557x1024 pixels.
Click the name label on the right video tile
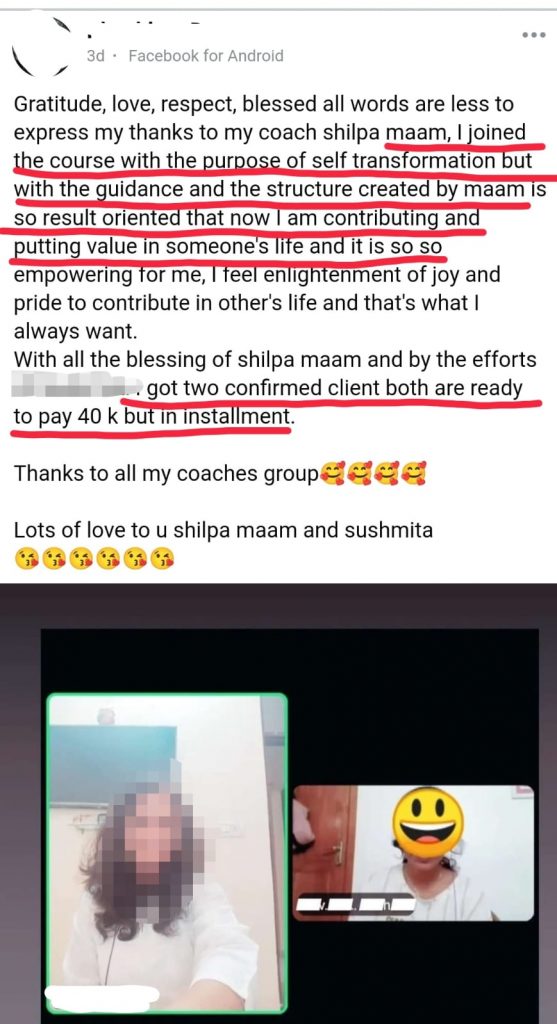(356, 905)
